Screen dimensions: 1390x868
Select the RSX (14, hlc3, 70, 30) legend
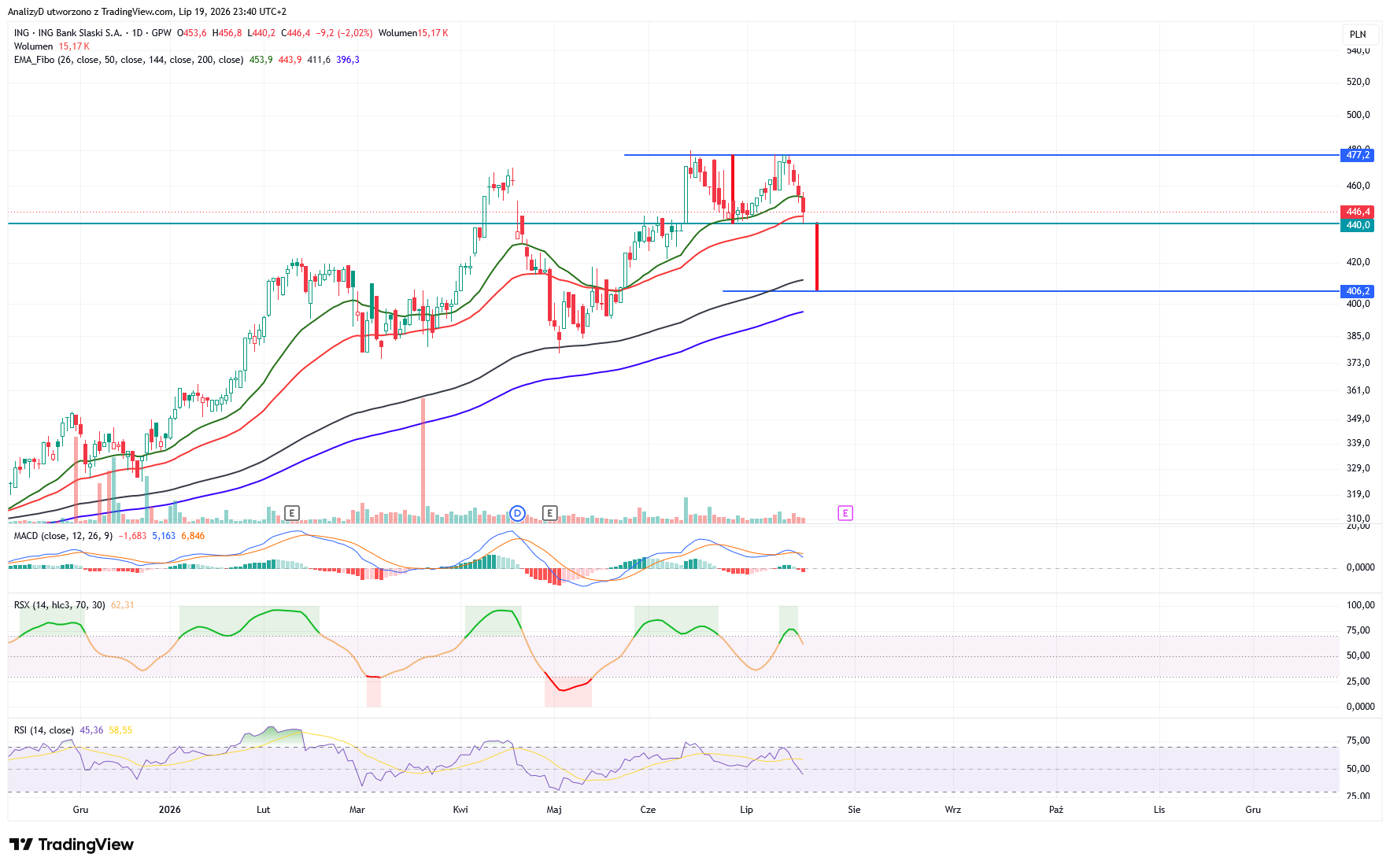pyautogui.click(x=59, y=605)
